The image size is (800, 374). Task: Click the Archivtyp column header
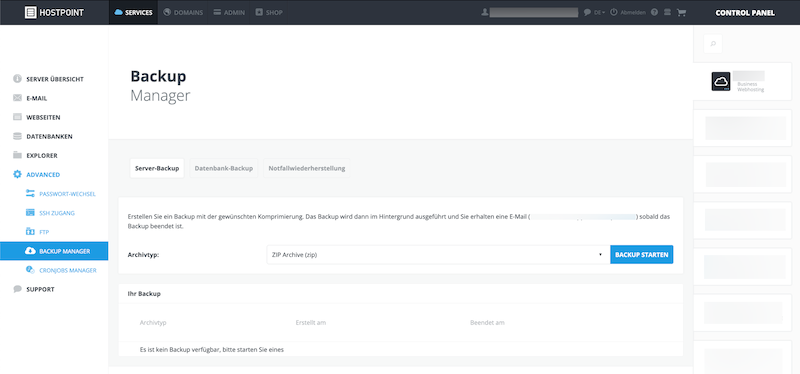pos(153,323)
